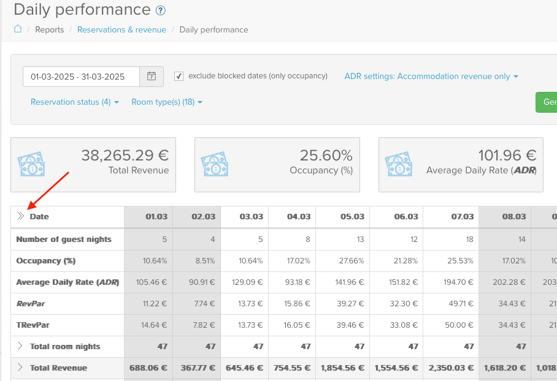Click the 101.96 € ADR value

[x=507, y=155]
